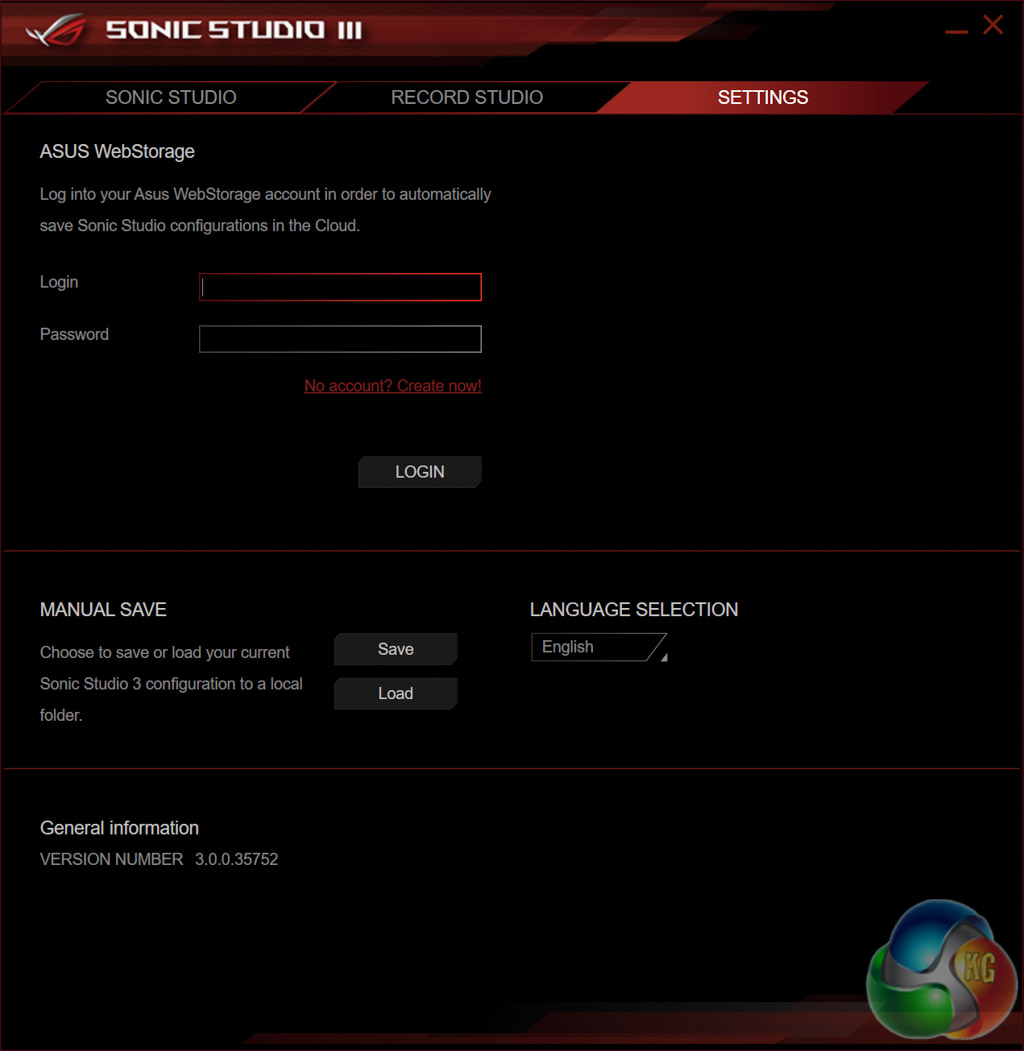Save current configuration to local folder

pos(395,649)
